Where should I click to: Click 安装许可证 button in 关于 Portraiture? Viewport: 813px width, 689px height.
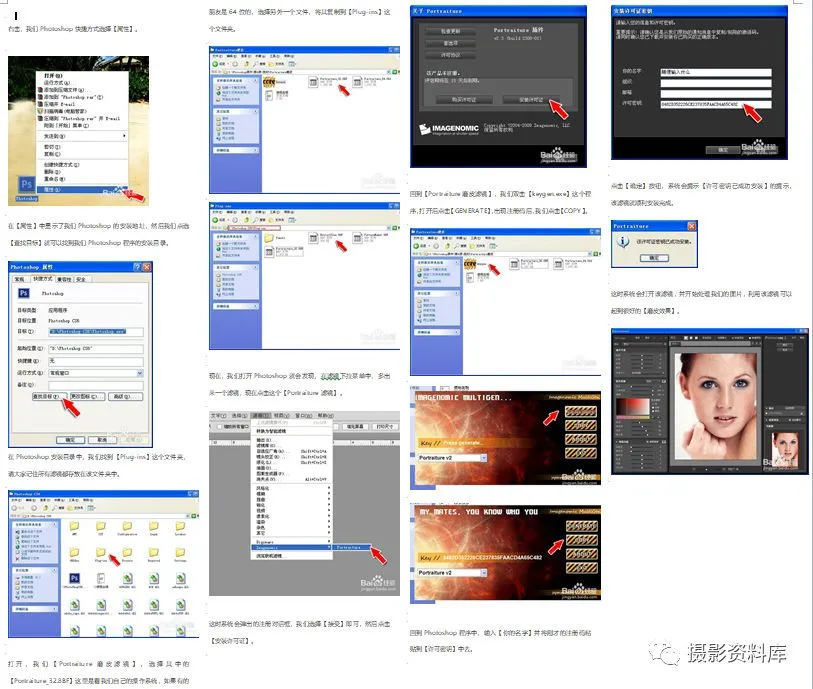coord(531,100)
